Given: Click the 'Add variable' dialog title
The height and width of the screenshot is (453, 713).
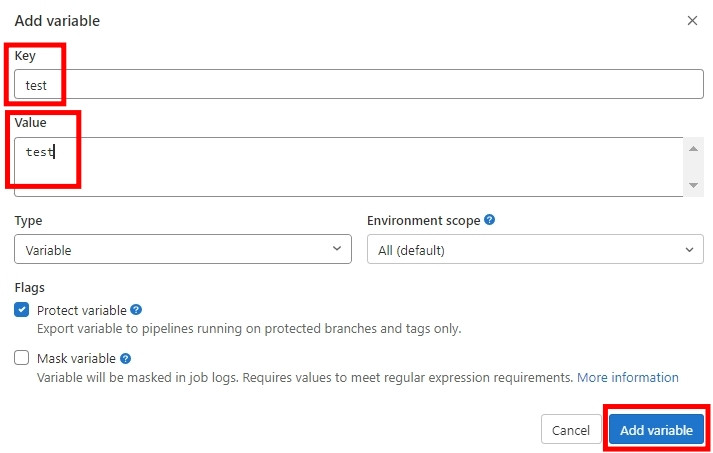Looking at the screenshot, I should pos(57,20).
